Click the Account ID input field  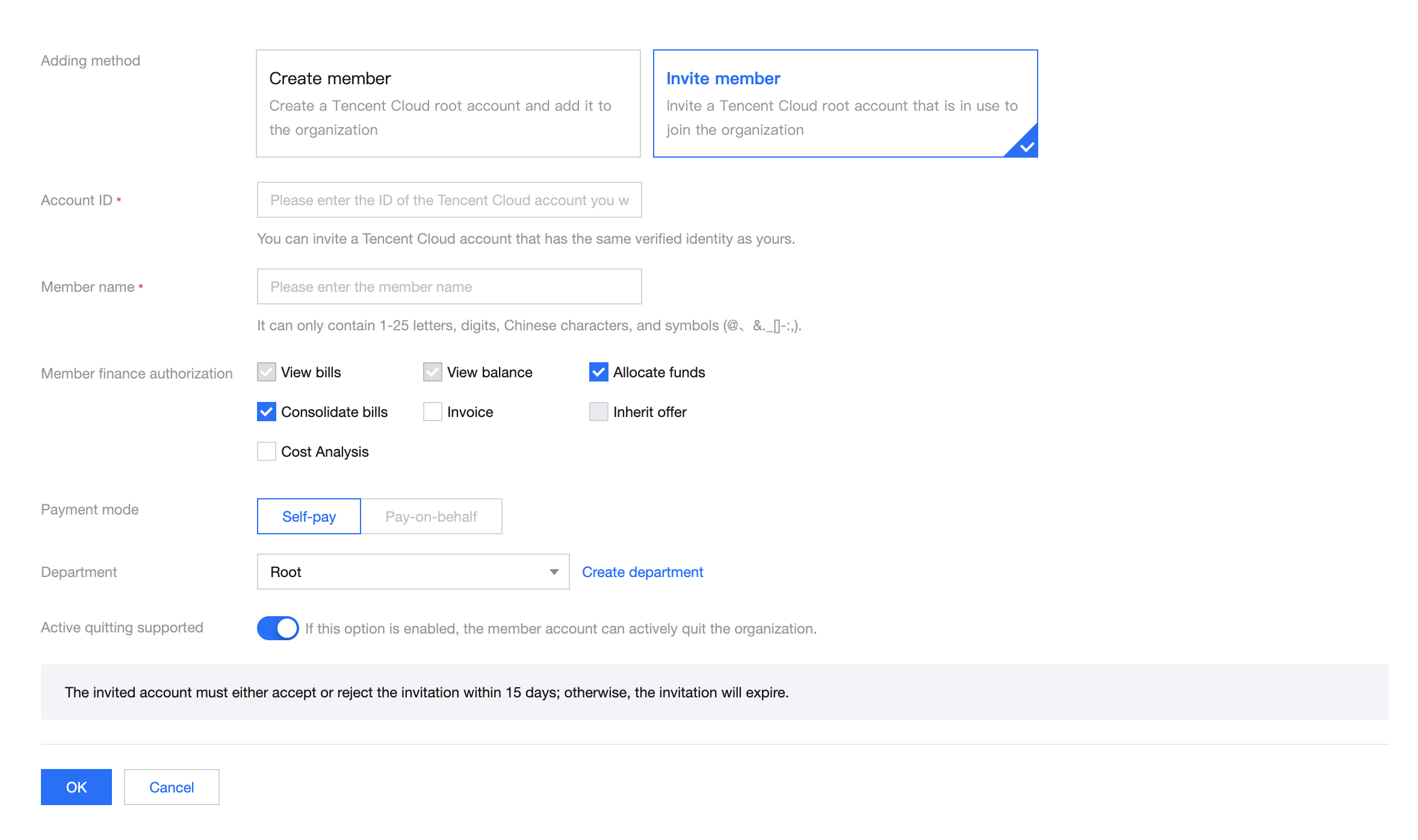[x=449, y=200]
